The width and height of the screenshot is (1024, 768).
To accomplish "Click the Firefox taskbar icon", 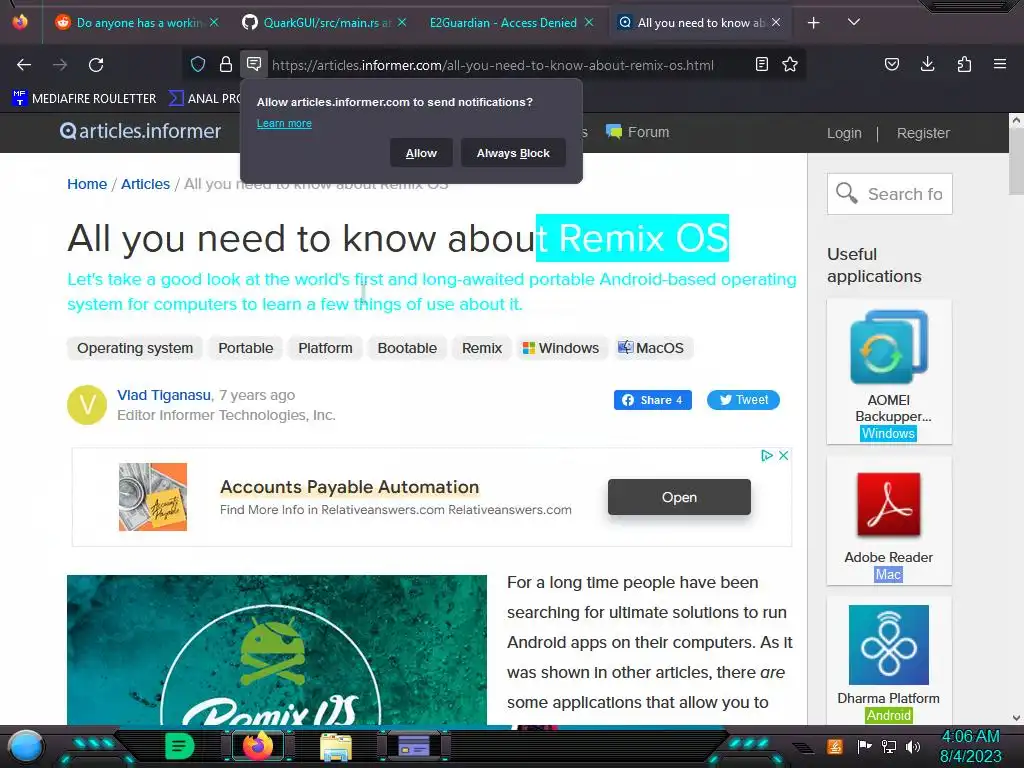I will click(258, 746).
